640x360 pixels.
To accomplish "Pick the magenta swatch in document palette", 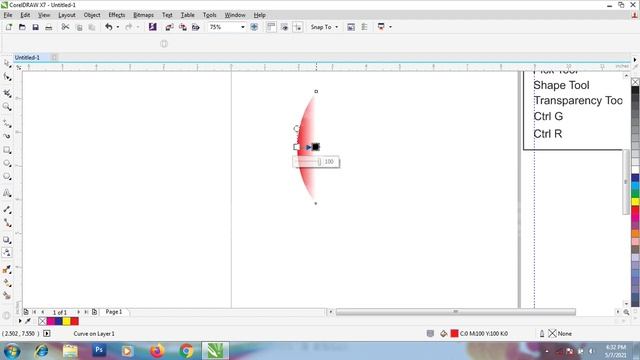I will click(51, 321).
